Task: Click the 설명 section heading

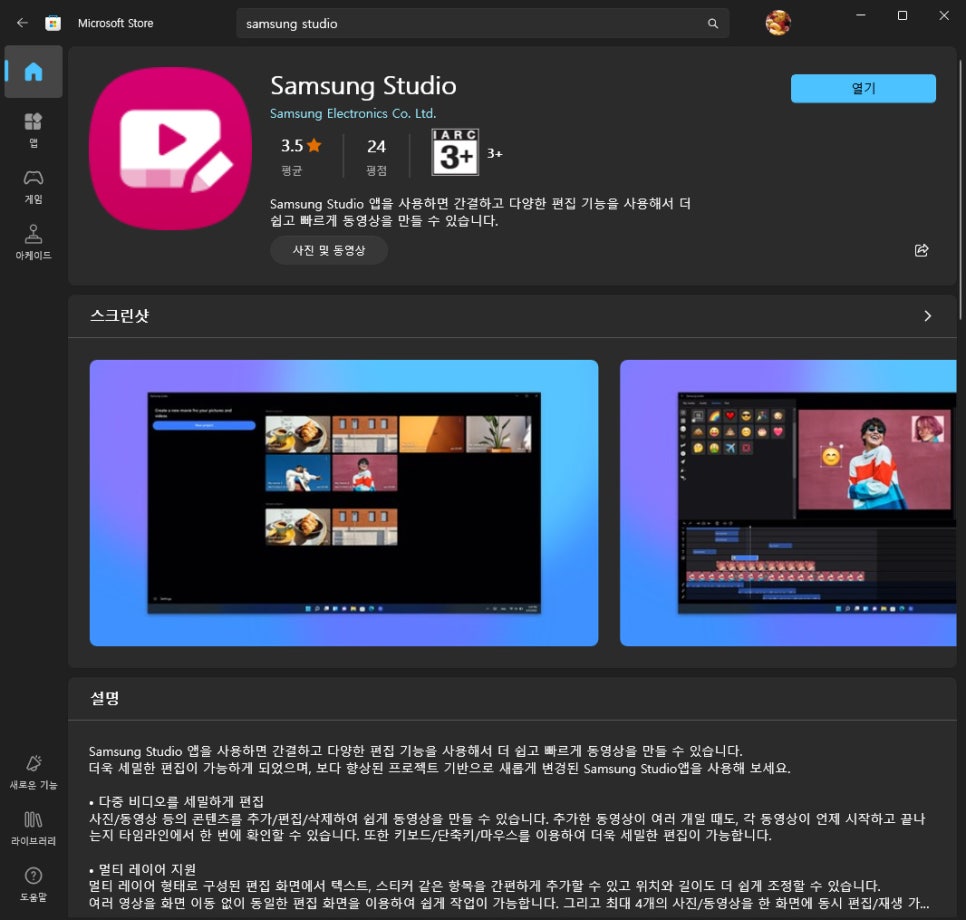Action: pos(105,698)
